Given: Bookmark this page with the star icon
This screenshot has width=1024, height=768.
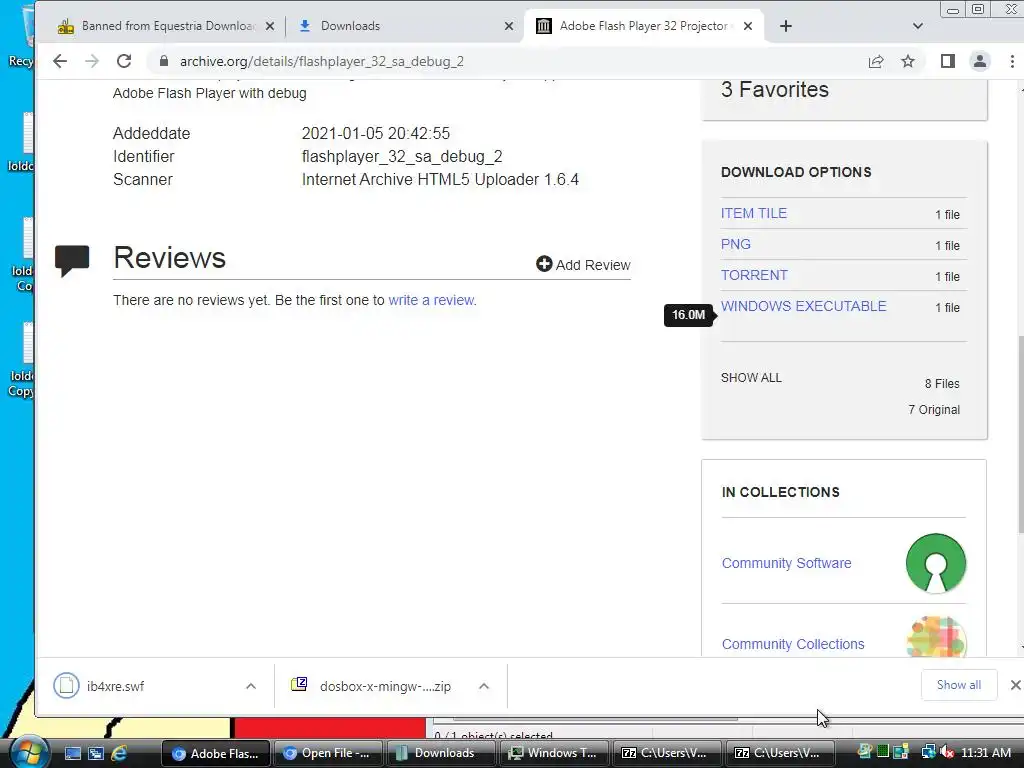Looking at the screenshot, I should click(x=908, y=61).
